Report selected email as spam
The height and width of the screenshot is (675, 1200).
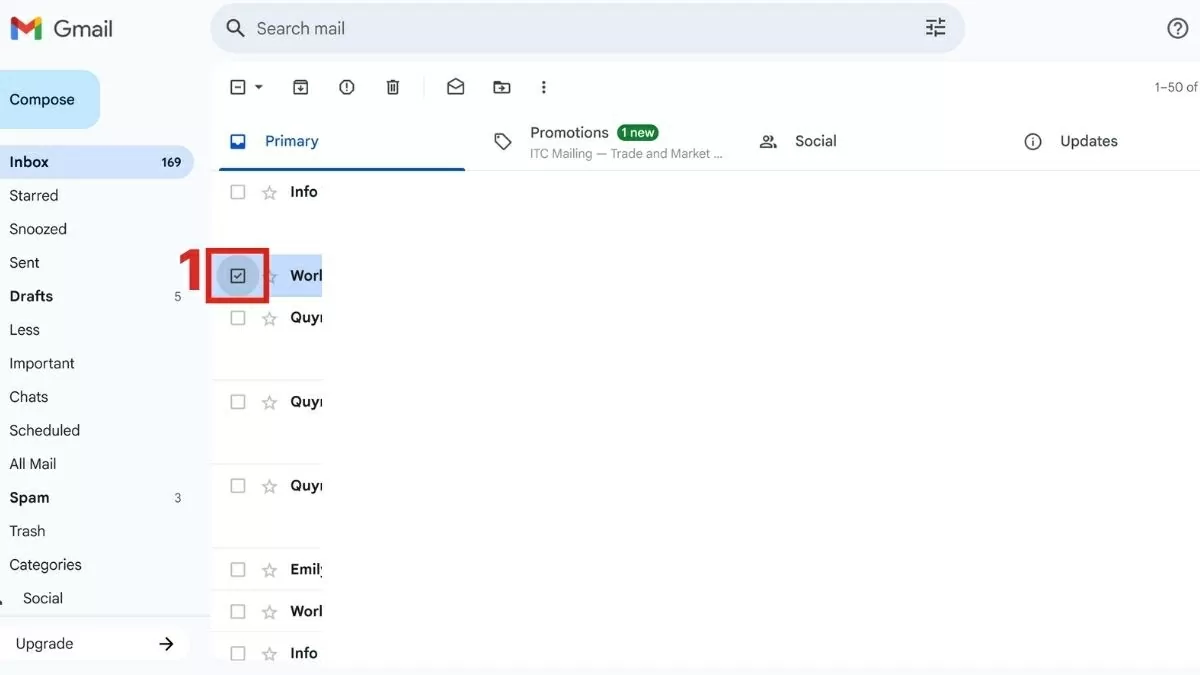click(347, 87)
